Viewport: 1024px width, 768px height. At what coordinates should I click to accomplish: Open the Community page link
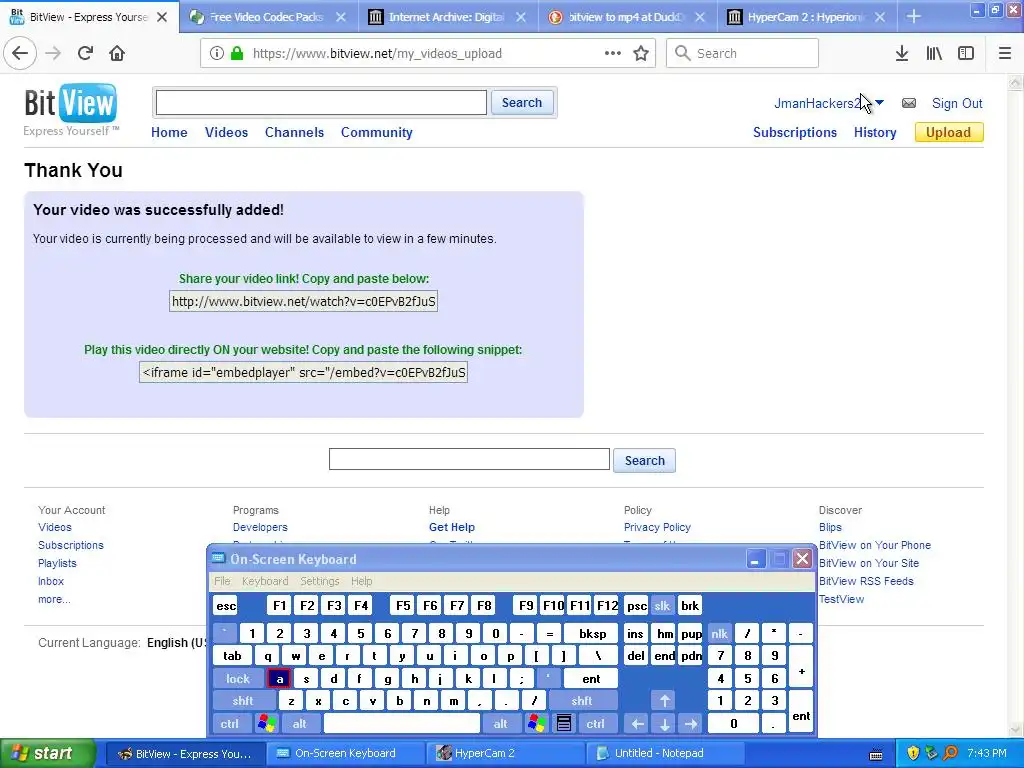(x=377, y=133)
